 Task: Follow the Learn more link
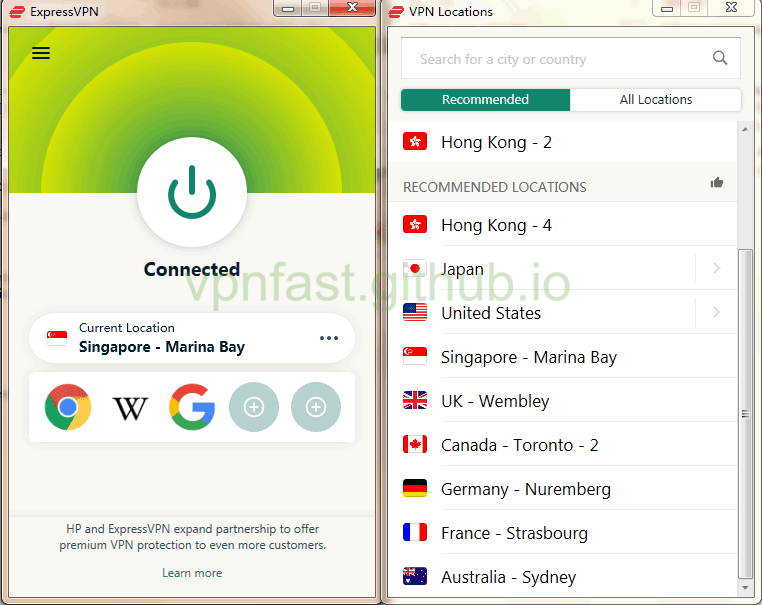(192, 573)
